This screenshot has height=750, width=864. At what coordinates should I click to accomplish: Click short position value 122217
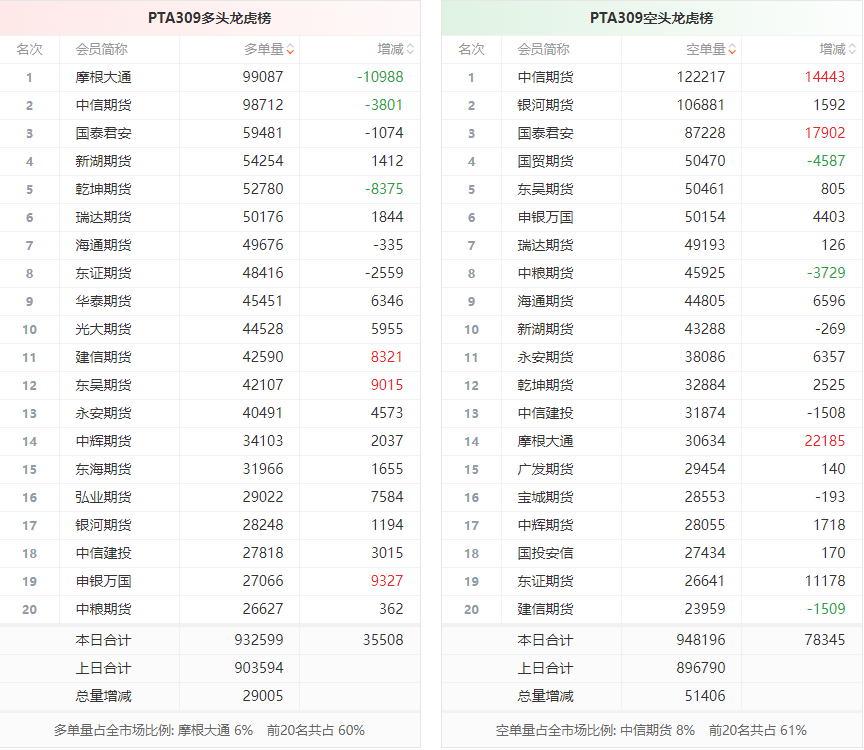click(701, 77)
